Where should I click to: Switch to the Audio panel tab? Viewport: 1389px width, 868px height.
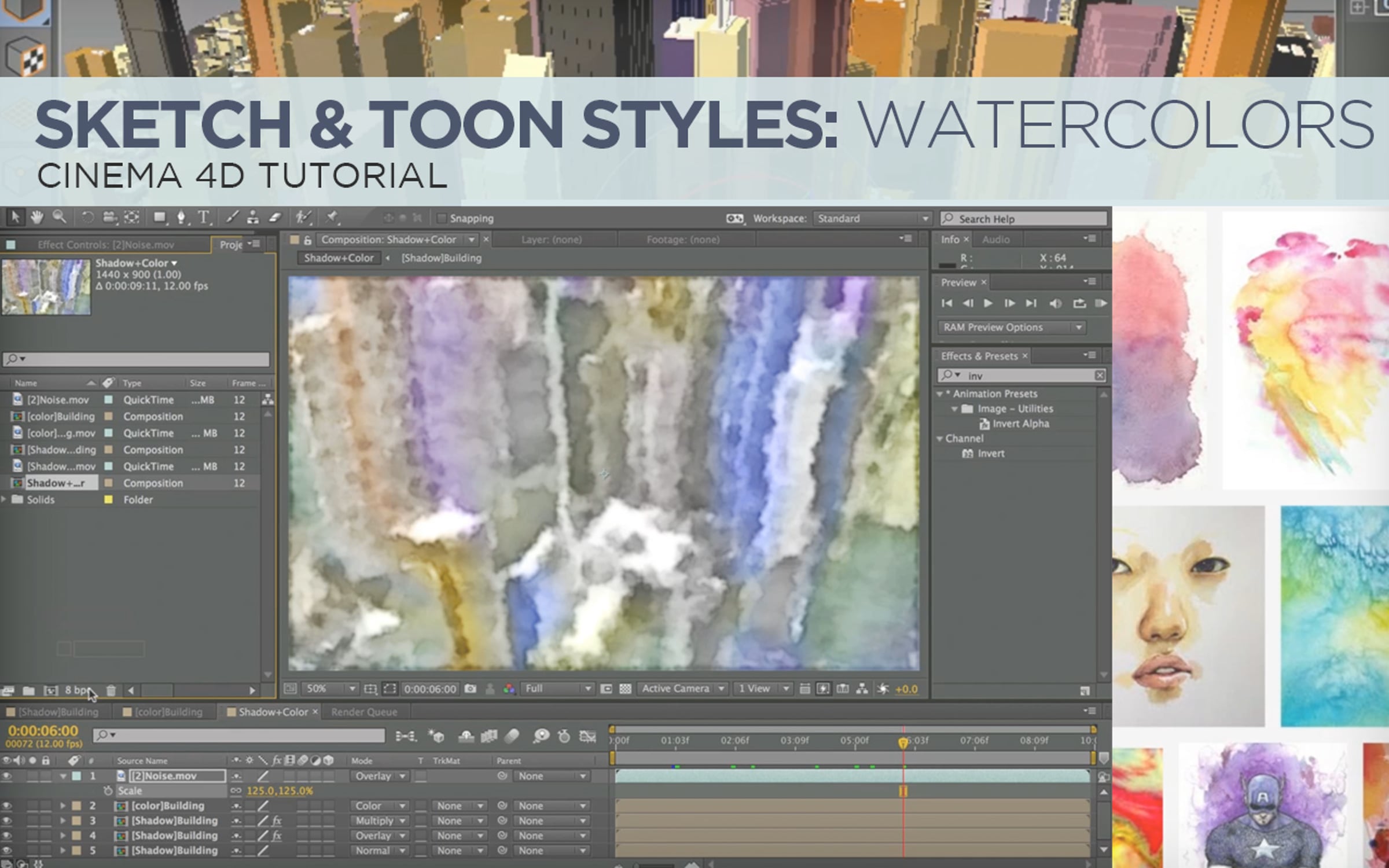(995, 239)
